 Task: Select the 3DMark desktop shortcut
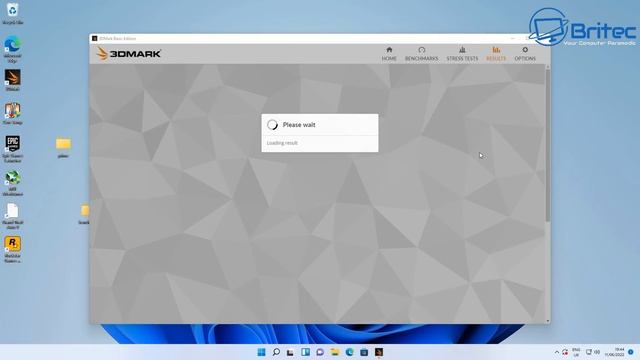tap(13, 80)
